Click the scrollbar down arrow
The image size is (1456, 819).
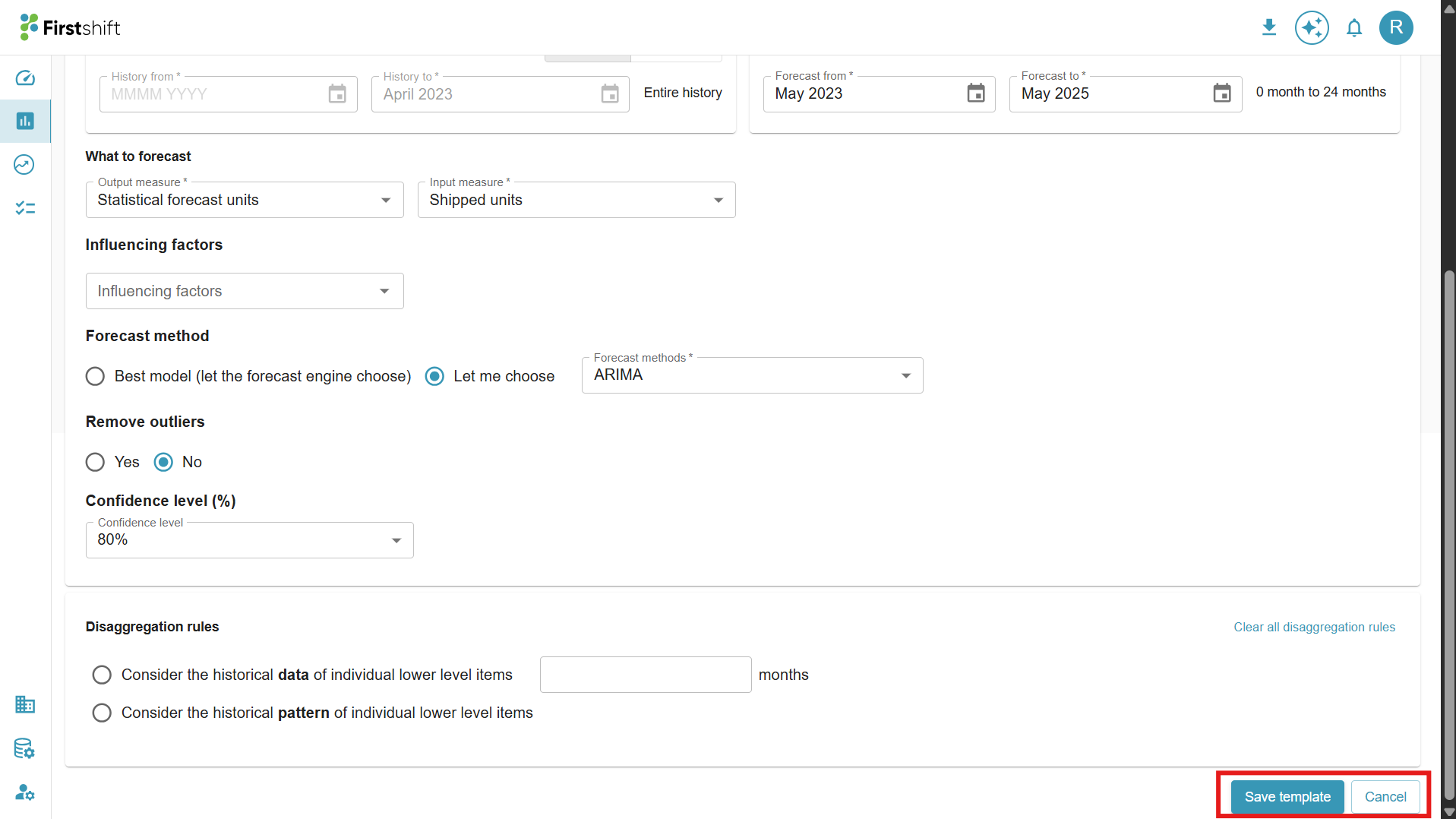tap(1449, 812)
